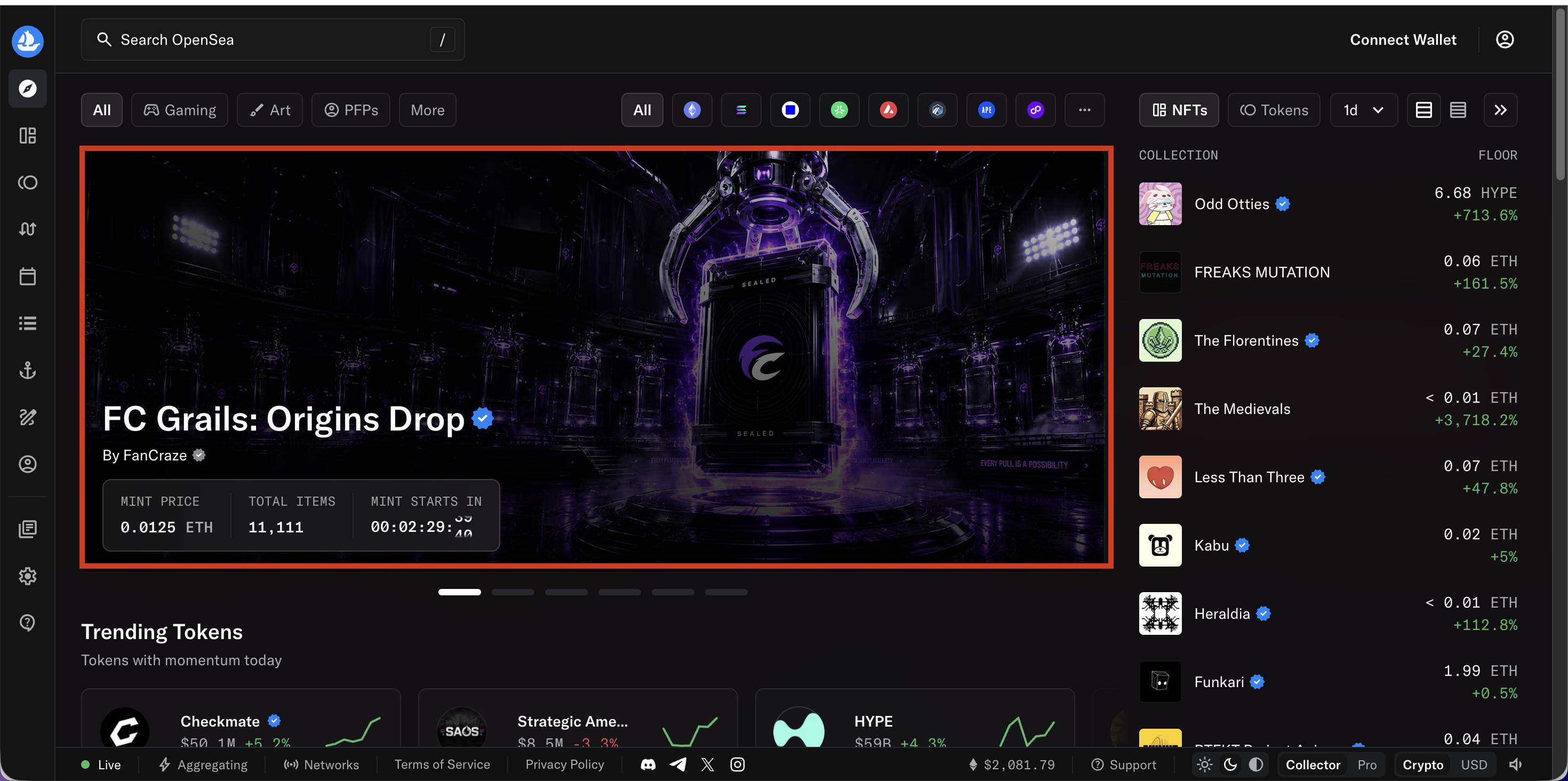Open the Help question mark in sidebar
Viewport: 1568px width, 781px height.
[27, 623]
